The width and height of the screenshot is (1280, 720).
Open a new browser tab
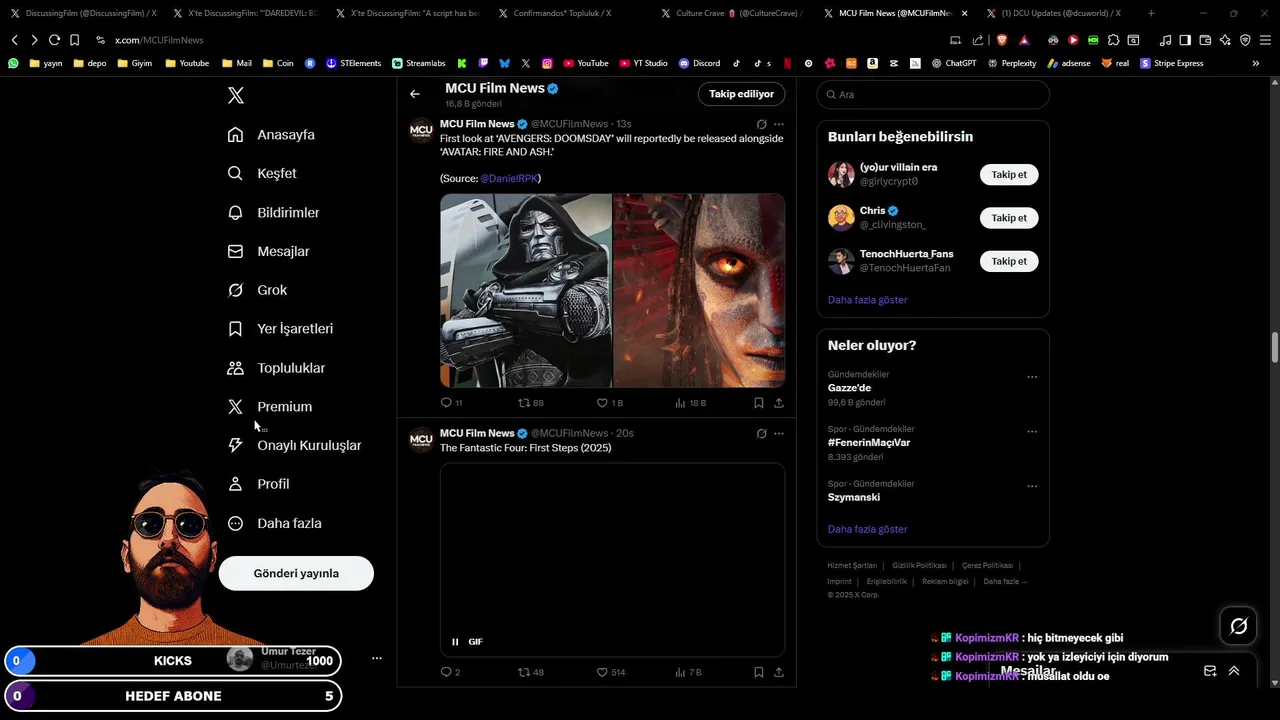point(1151,13)
